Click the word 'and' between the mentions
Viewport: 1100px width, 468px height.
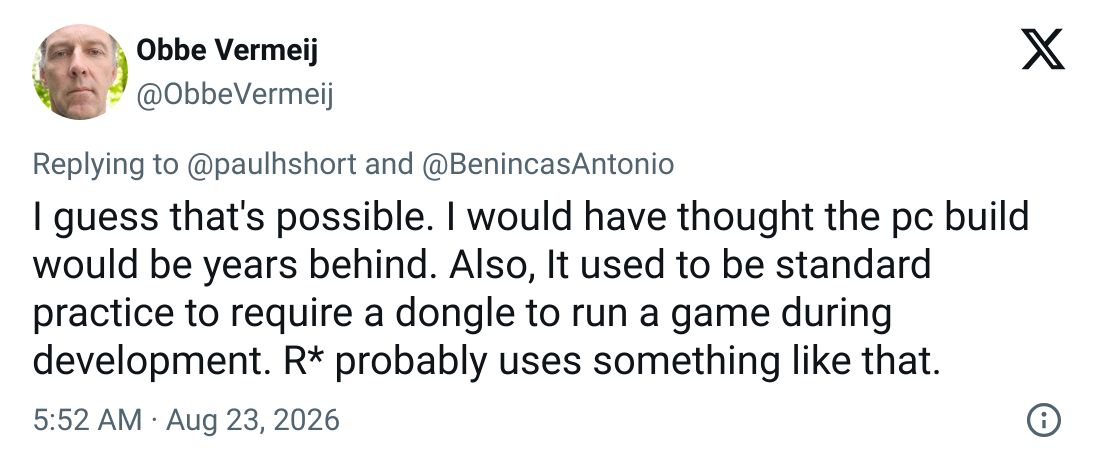click(x=389, y=164)
